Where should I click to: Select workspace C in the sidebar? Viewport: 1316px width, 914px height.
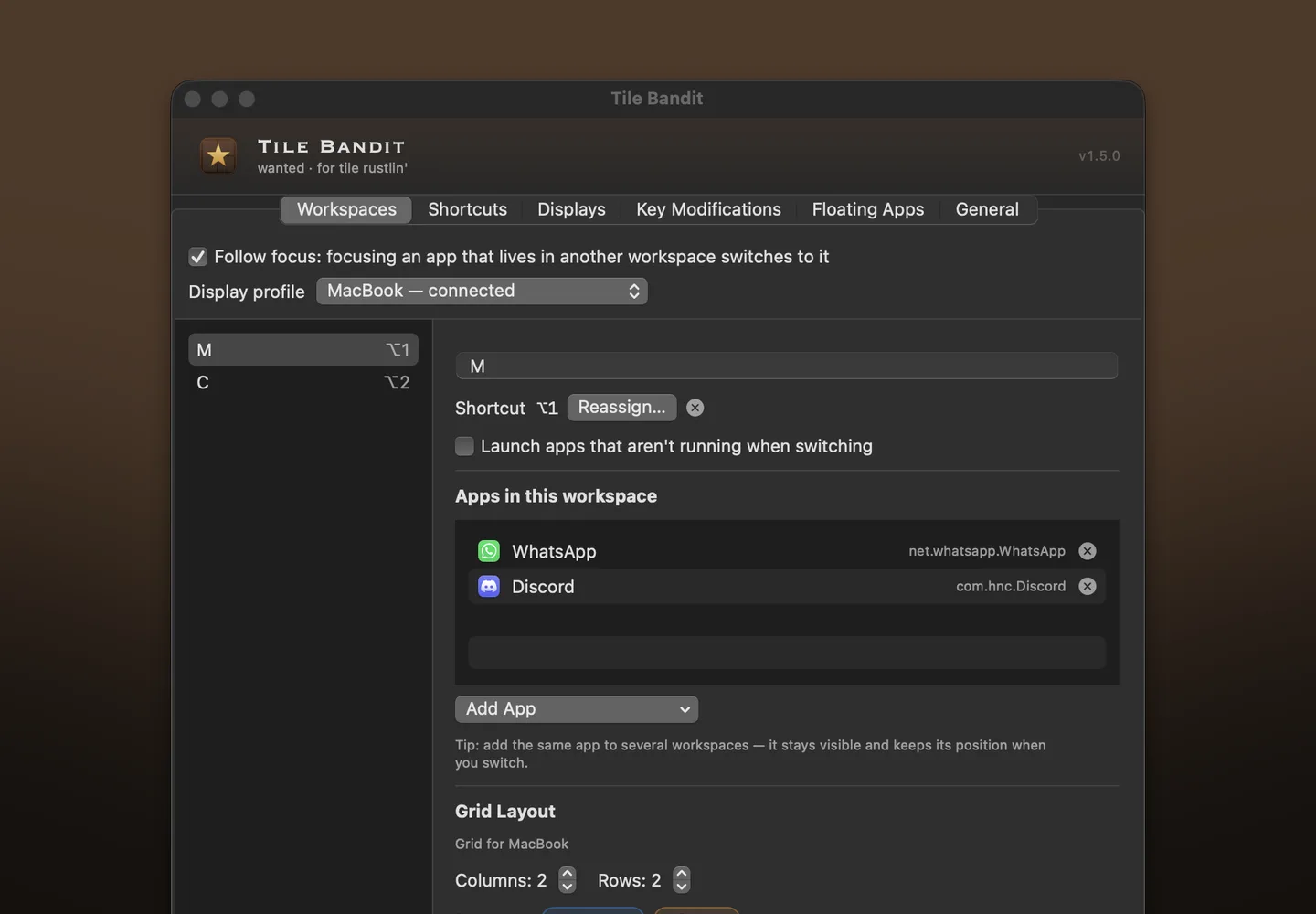tap(303, 382)
